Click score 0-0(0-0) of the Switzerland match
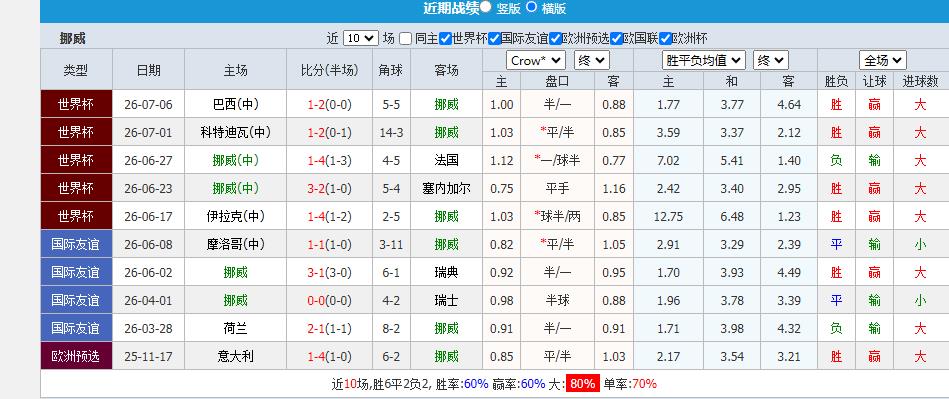 [329, 300]
